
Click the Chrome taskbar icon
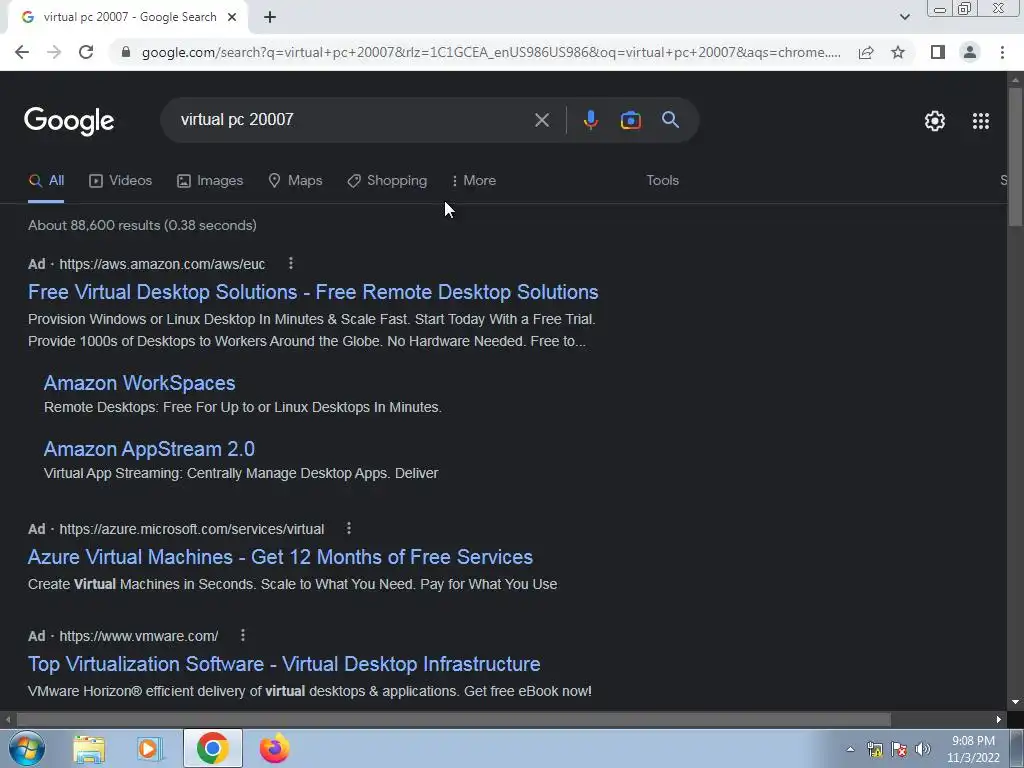point(212,748)
